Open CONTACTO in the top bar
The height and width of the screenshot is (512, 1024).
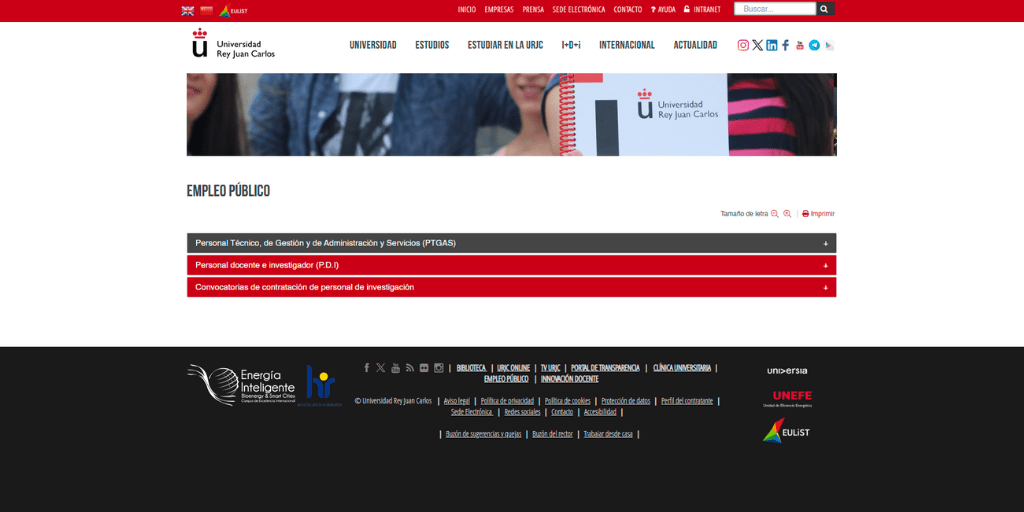coord(628,10)
